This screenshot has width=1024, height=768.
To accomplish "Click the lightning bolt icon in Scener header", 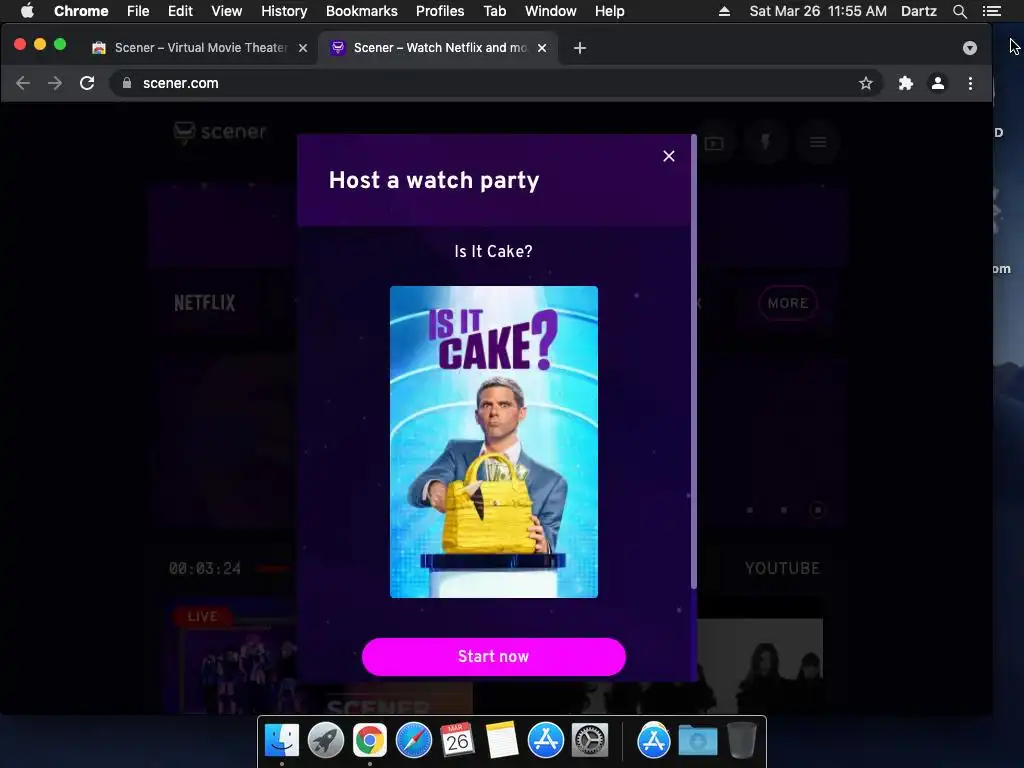I will 765,142.
